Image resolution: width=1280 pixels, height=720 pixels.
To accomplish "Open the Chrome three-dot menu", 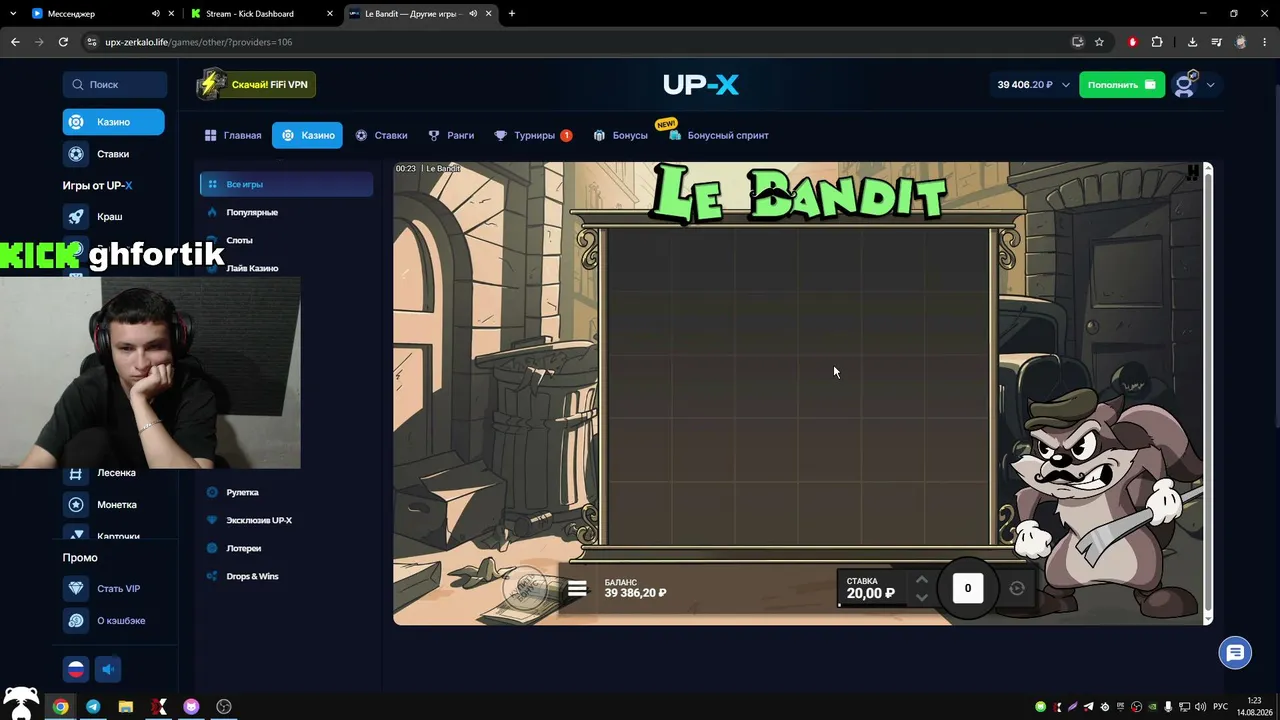I will pyautogui.click(x=1265, y=42).
